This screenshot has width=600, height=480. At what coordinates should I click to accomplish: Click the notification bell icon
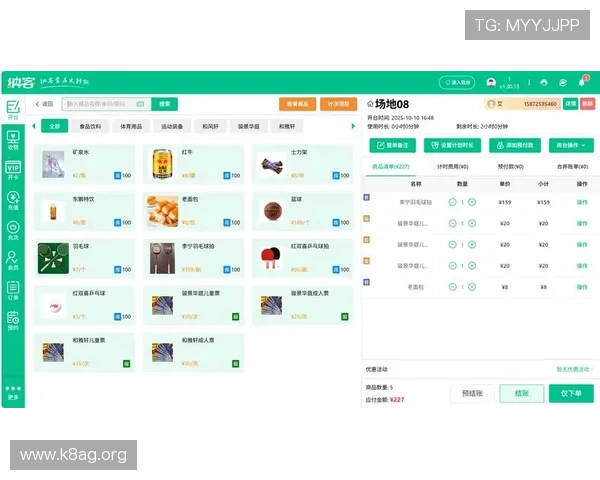(x=582, y=82)
